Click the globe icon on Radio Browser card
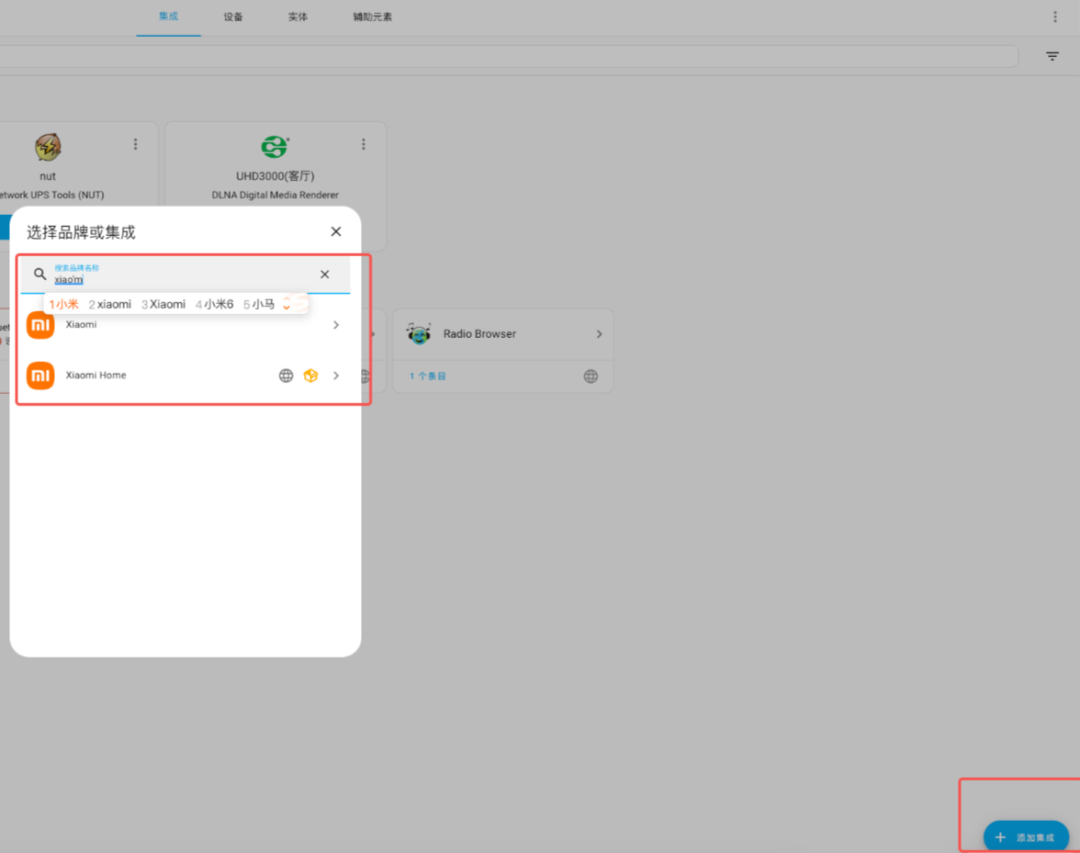The width and height of the screenshot is (1080, 853). [x=590, y=376]
